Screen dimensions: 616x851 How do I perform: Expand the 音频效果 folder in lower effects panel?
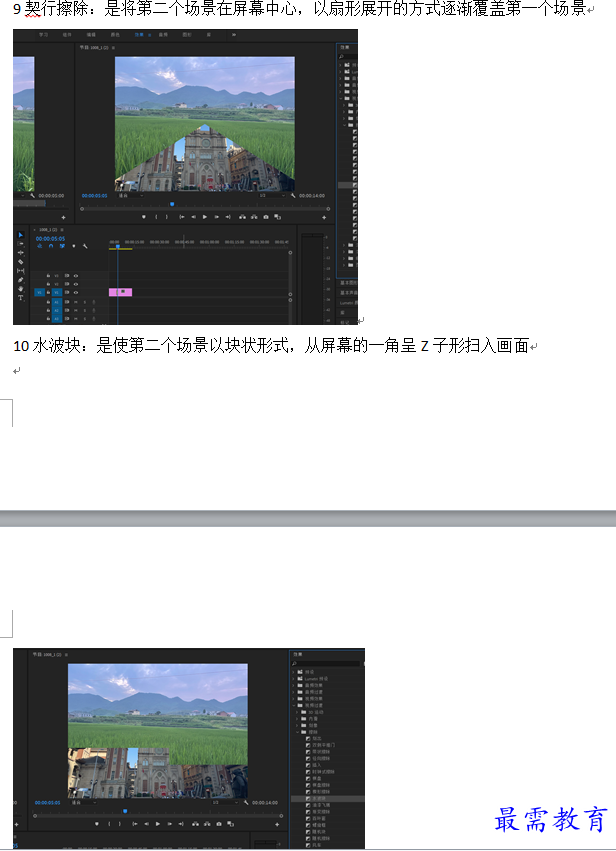(293, 685)
